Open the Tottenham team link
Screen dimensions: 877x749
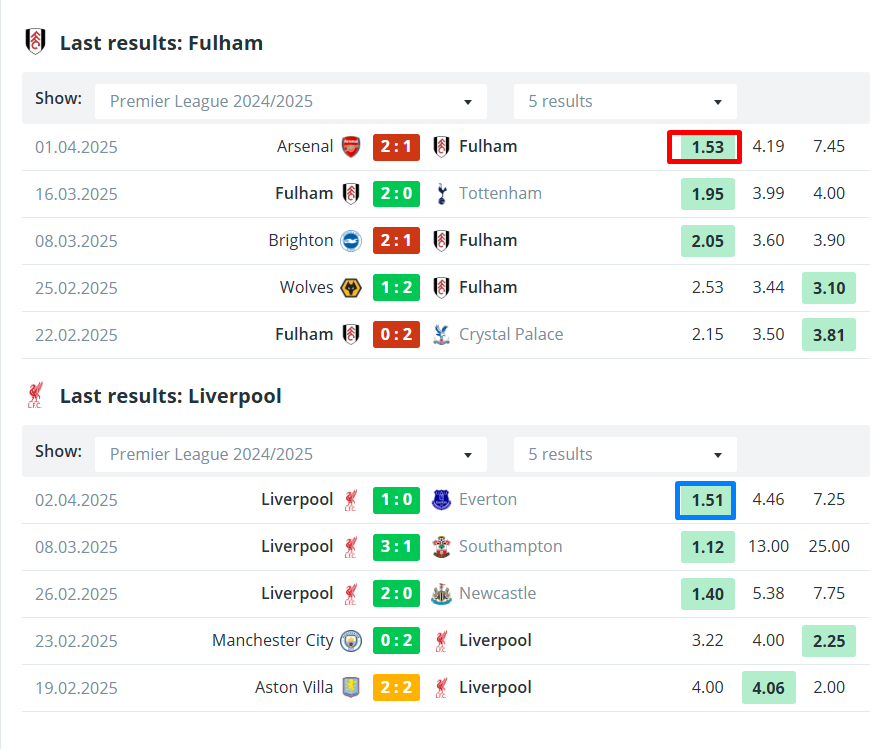point(500,194)
